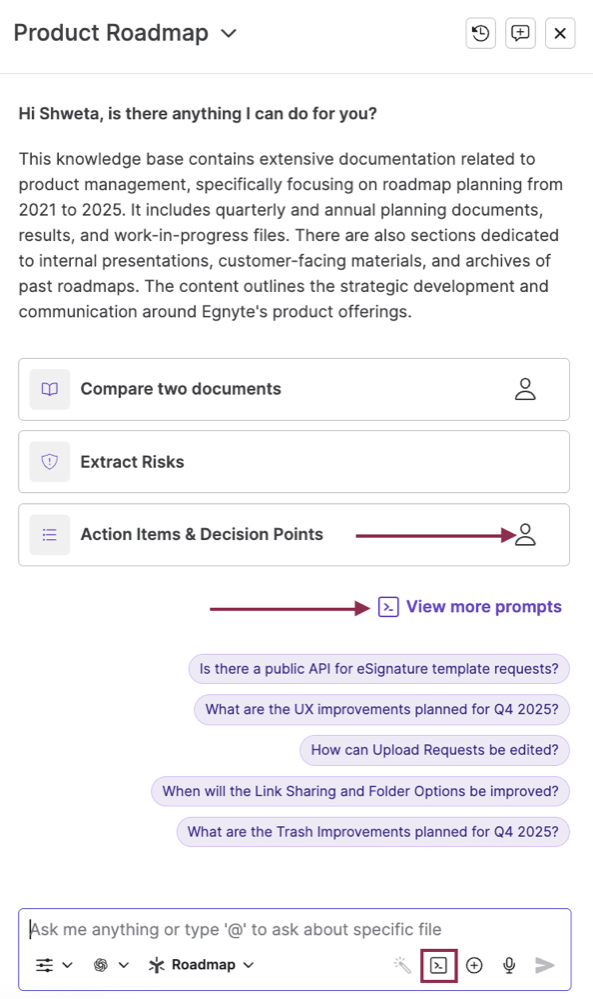
Task: Click the Extract Risks shield icon
Action: (x=49, y=461)
